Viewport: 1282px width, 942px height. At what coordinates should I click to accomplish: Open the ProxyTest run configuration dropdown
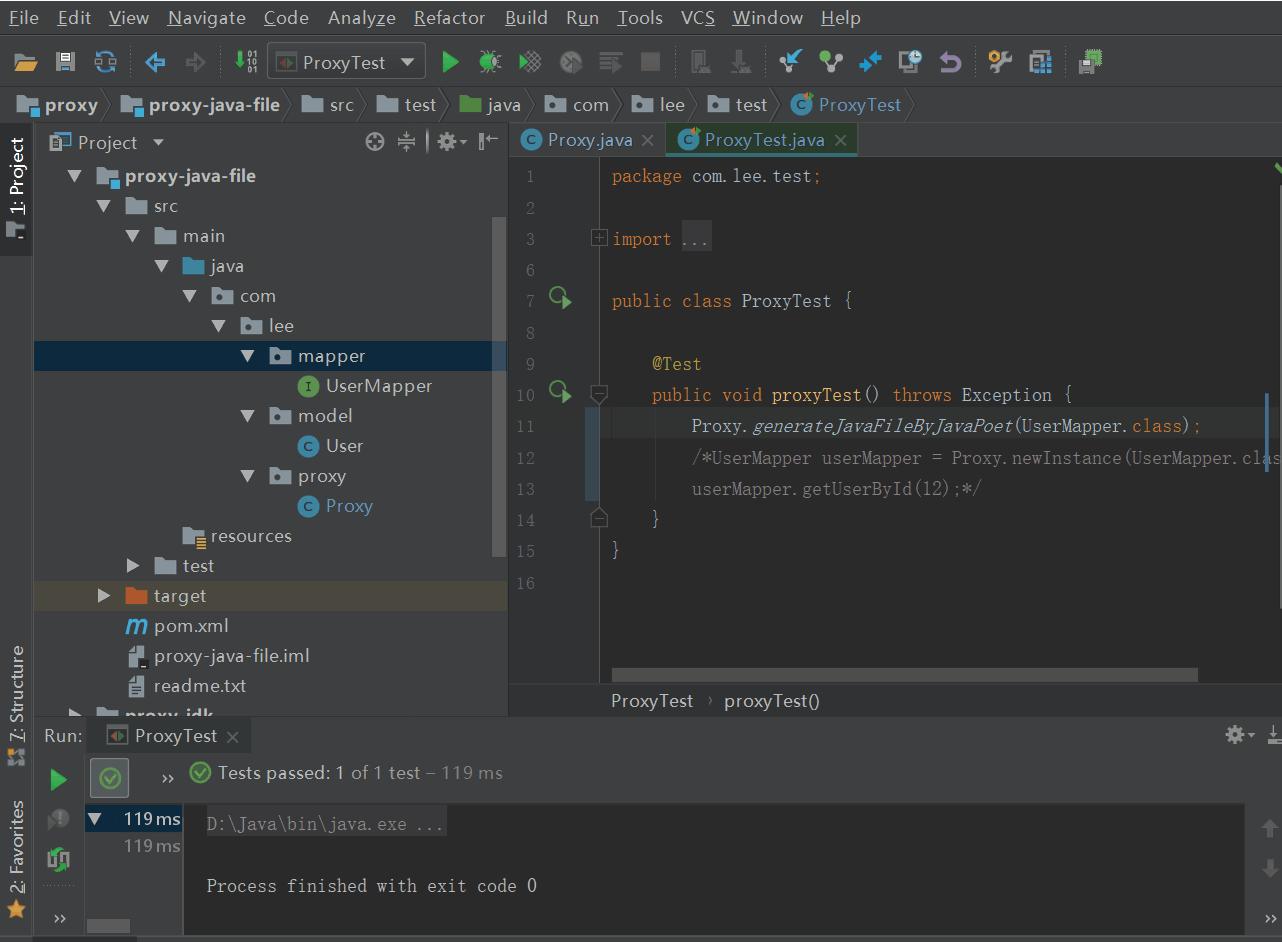pyautogui.click(x=346, y=62)
